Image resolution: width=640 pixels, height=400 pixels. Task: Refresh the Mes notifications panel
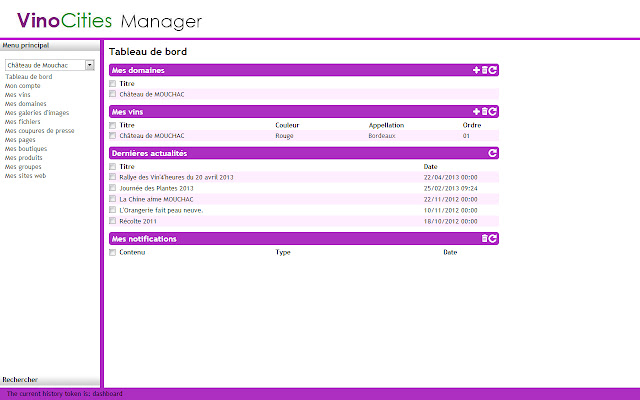[x=493, y=238]
